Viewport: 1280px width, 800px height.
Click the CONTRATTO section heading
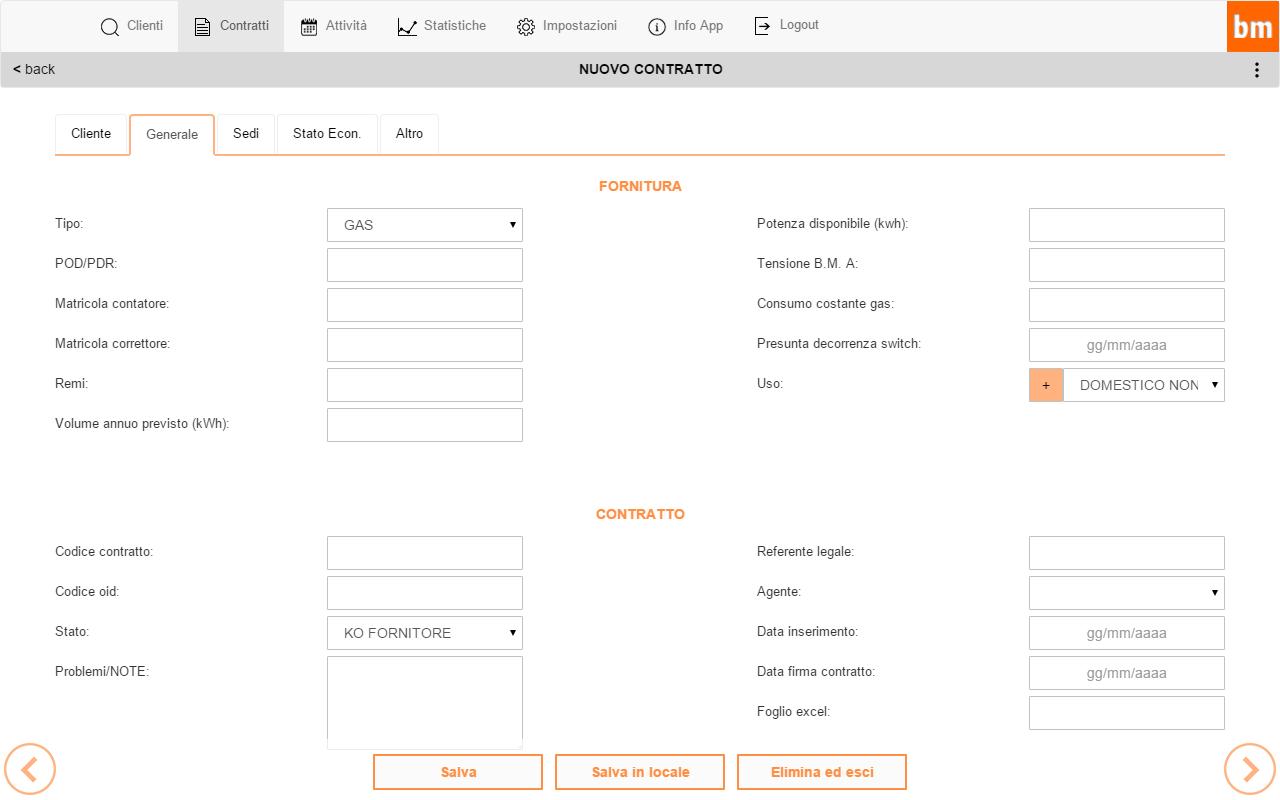[640, 514]
